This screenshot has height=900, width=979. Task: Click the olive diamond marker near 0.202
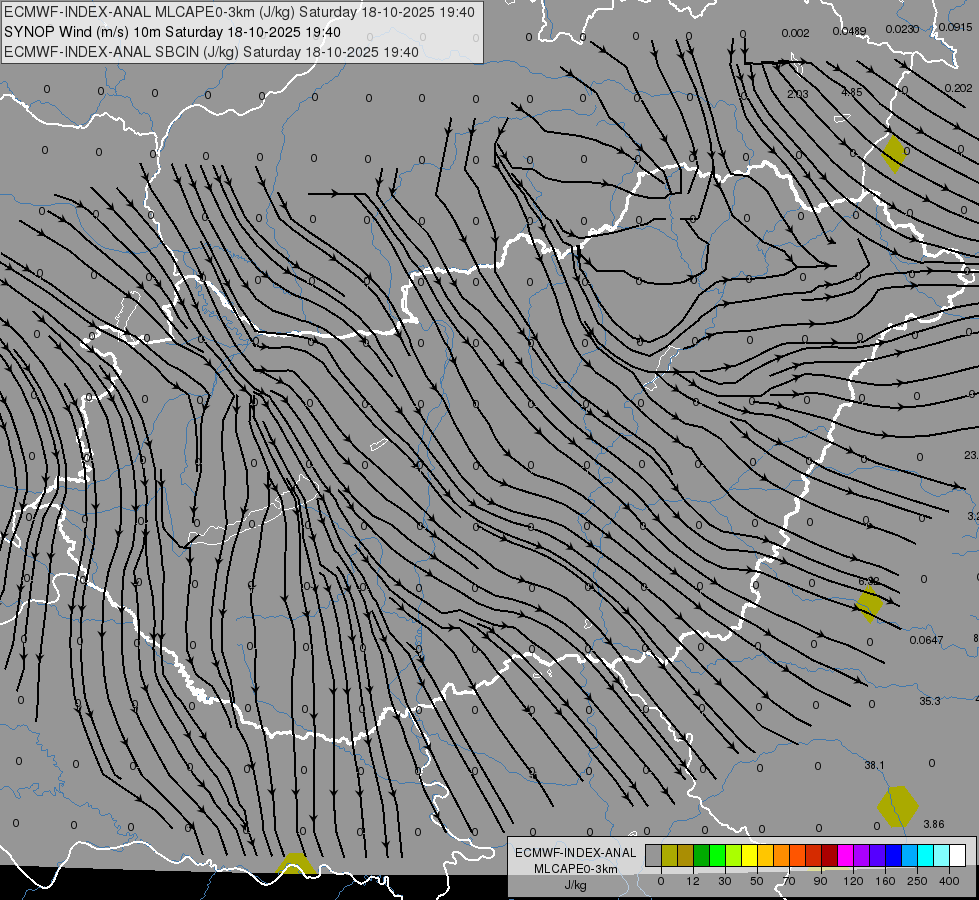[x=893, y=154]
